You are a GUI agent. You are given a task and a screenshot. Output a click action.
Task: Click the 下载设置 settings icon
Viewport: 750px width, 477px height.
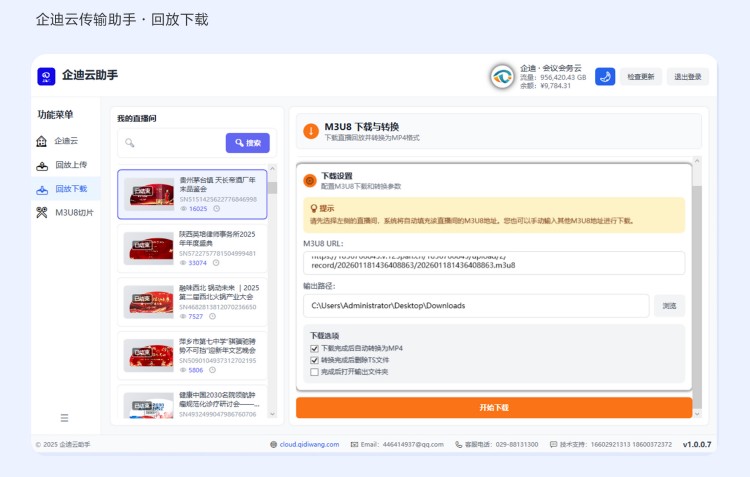(310, 180)
